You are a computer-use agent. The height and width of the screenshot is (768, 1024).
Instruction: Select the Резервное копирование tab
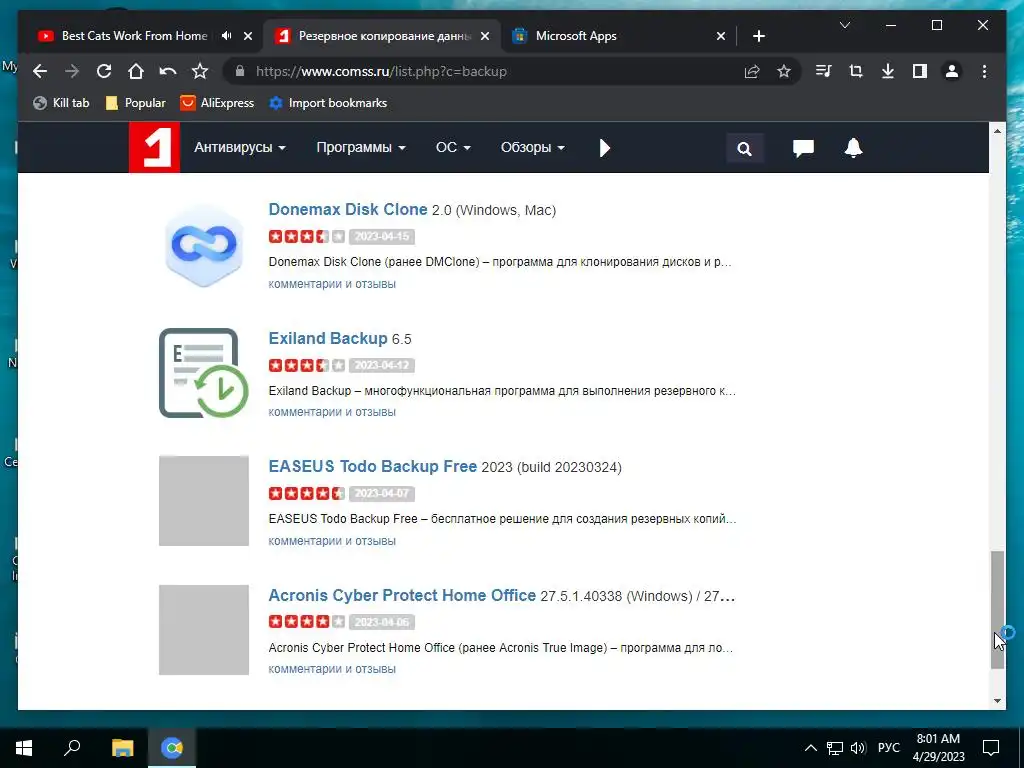(384, 36)
